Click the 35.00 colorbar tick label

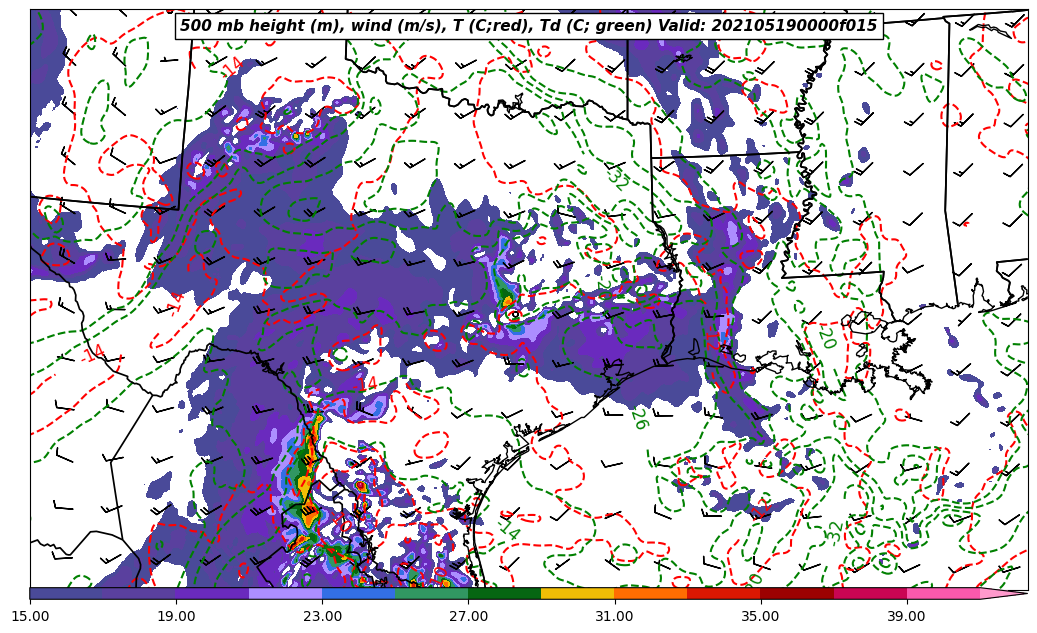760,616
